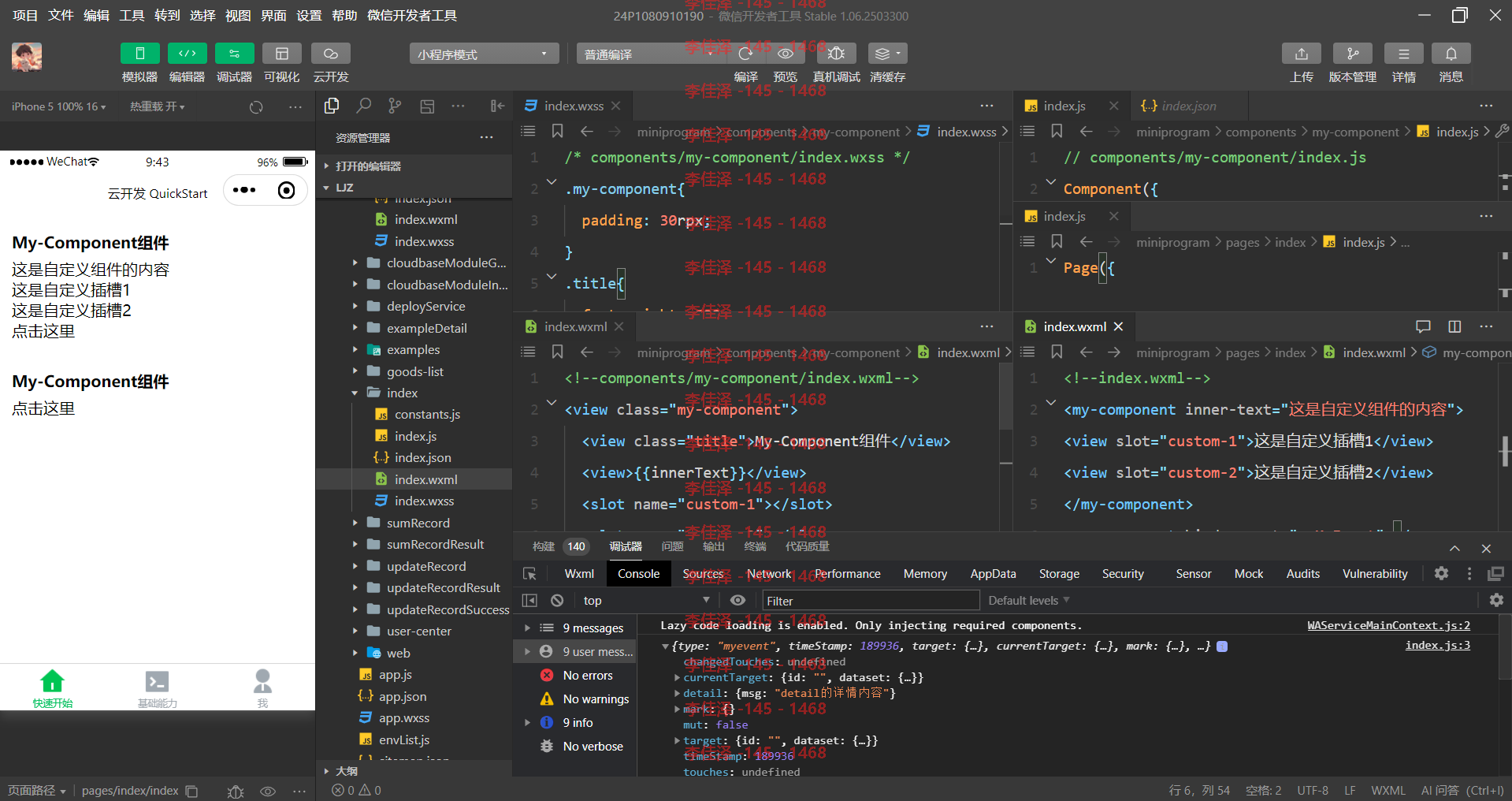Switch to the AppData tab
Screen dimensions: 1512x801
pos(993,574)
